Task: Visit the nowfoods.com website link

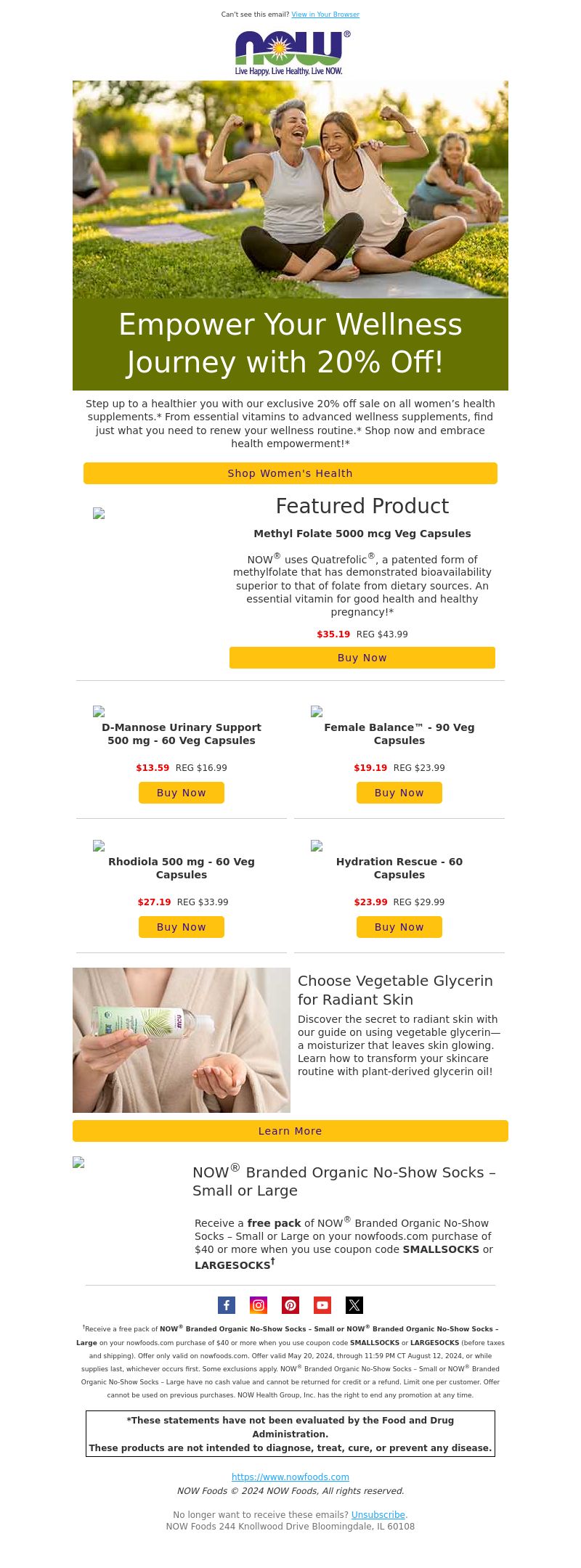Action: coord(290,1477)
